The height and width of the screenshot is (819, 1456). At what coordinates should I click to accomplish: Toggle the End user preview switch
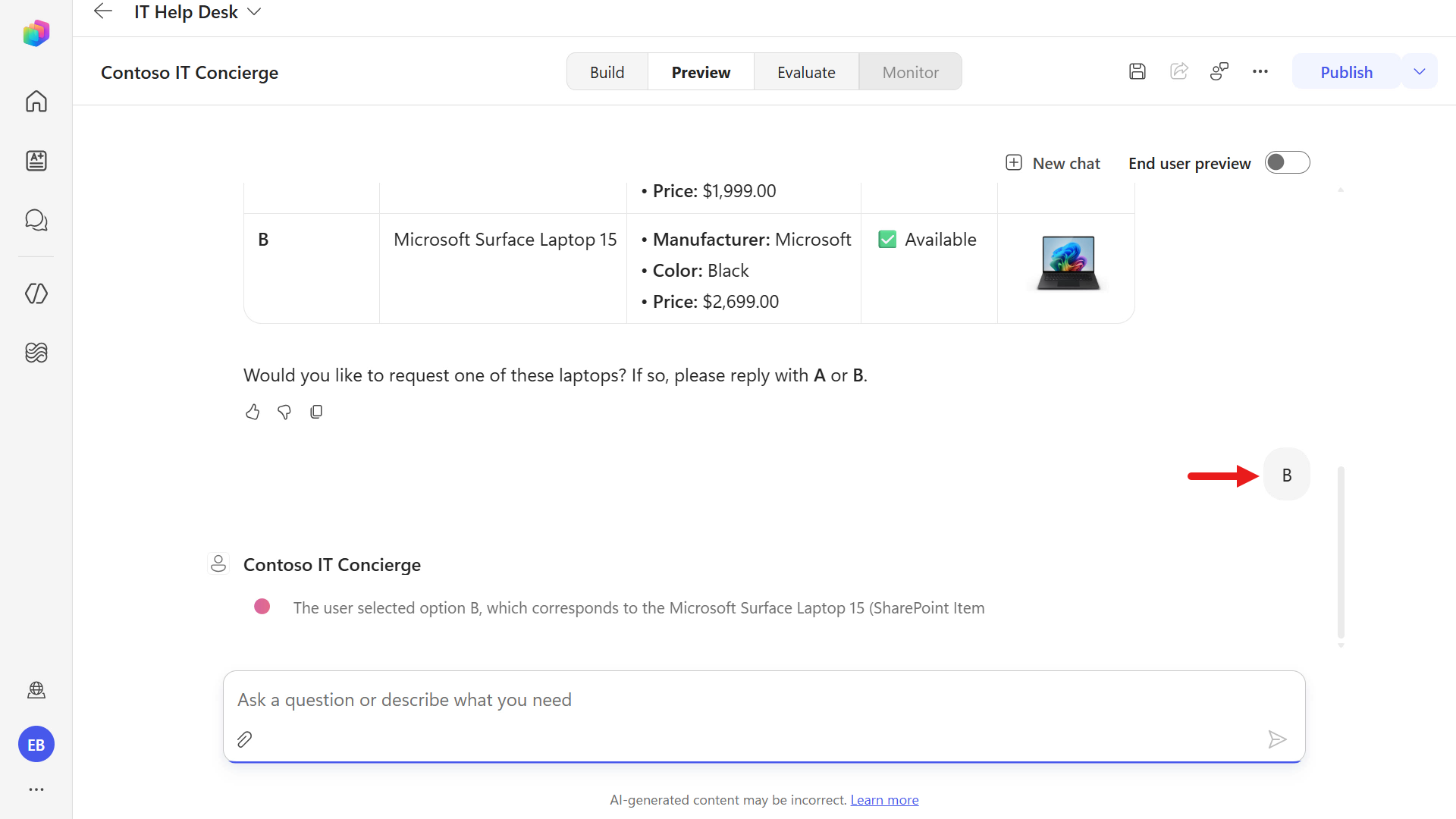(x=1287, y=162)
